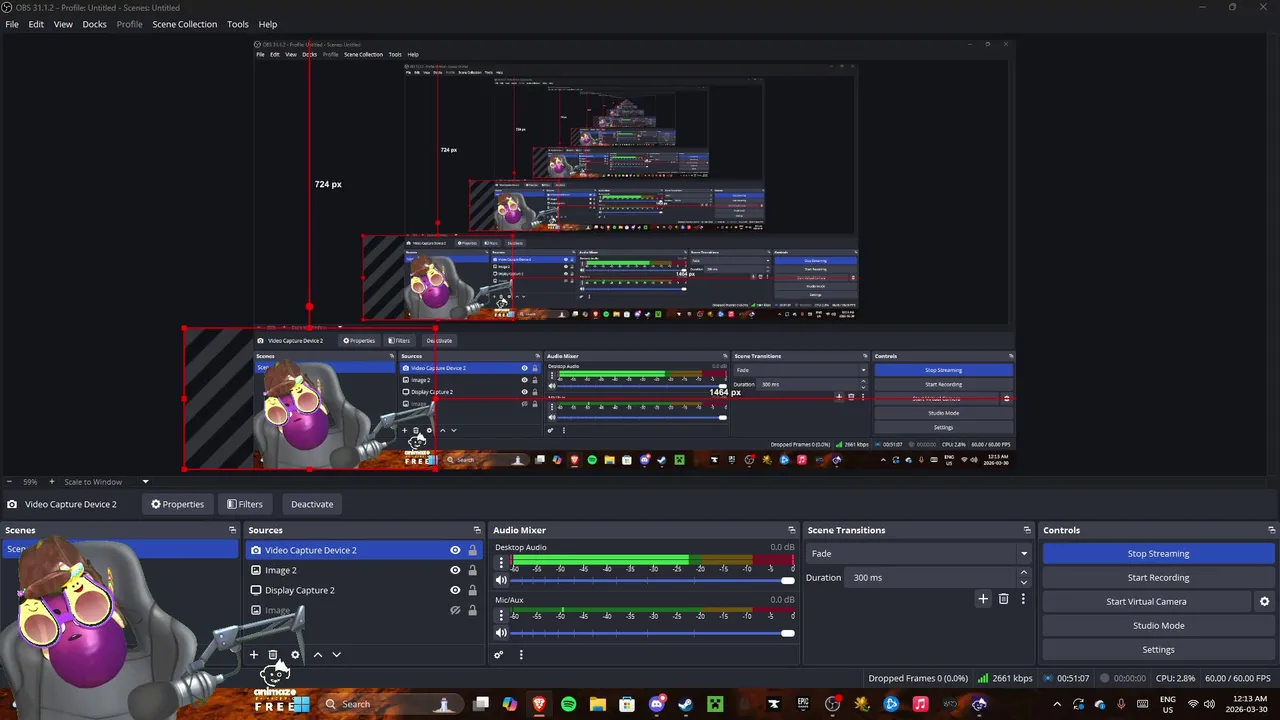Click Stop Streaming button

click(1158, 554)
